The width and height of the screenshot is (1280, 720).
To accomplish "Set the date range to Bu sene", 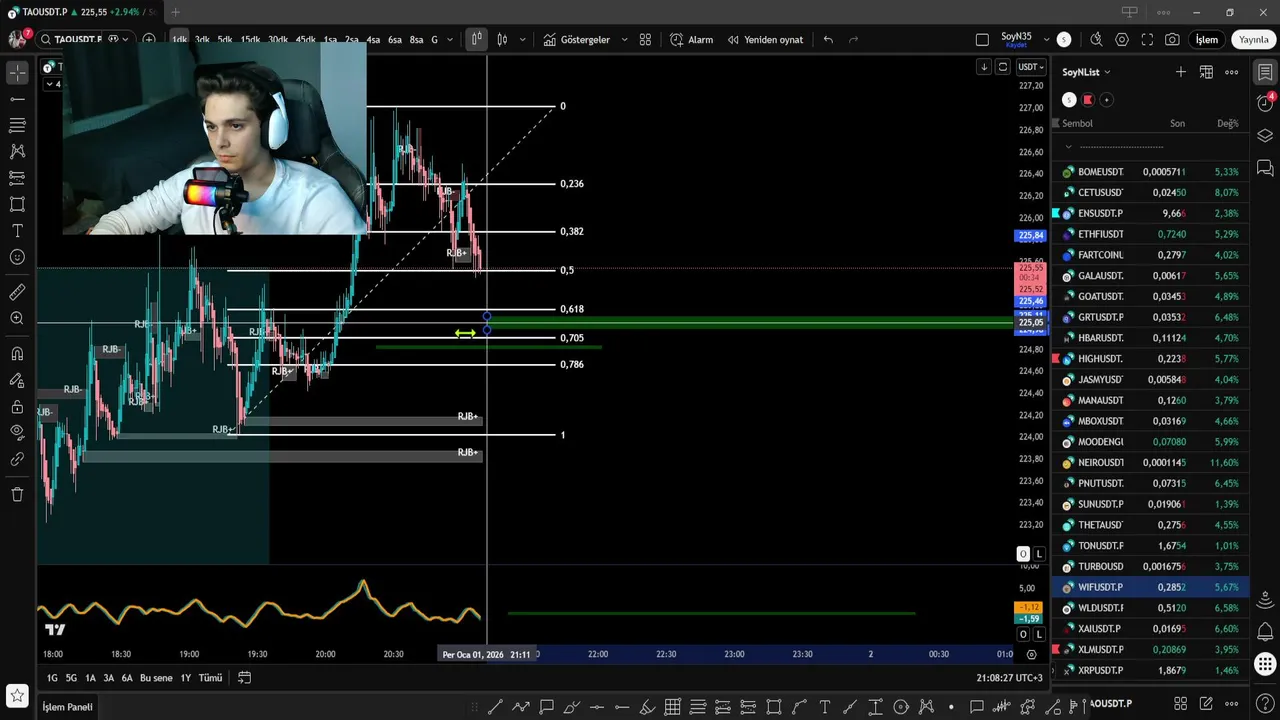I will [156, 678].
